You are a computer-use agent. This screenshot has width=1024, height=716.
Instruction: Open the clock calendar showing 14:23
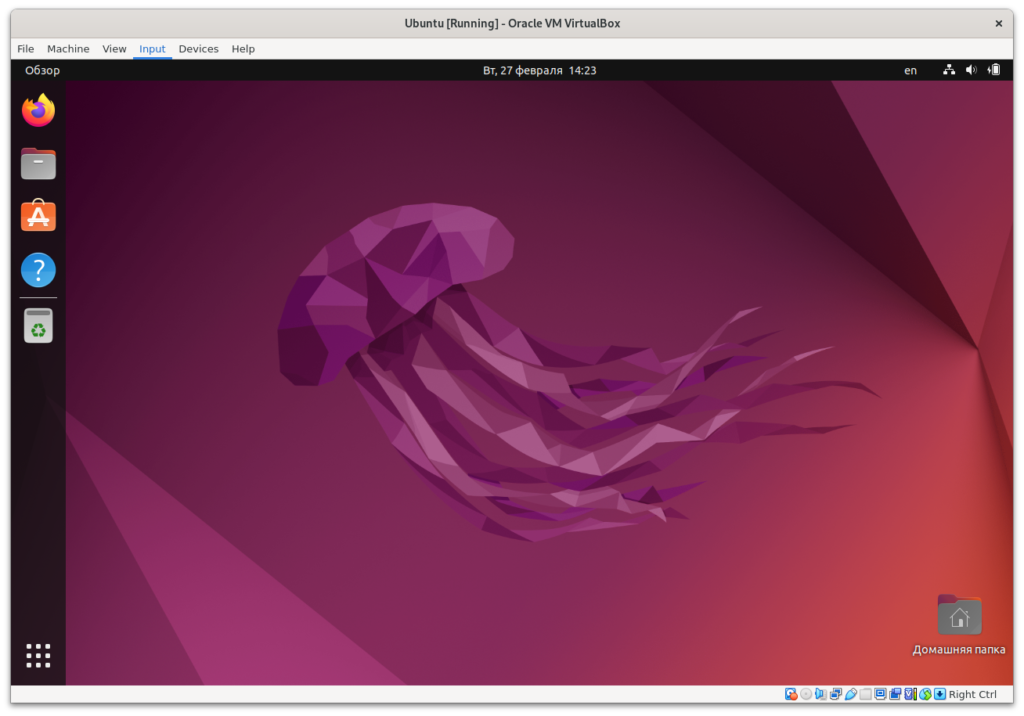tap(539, 71)
